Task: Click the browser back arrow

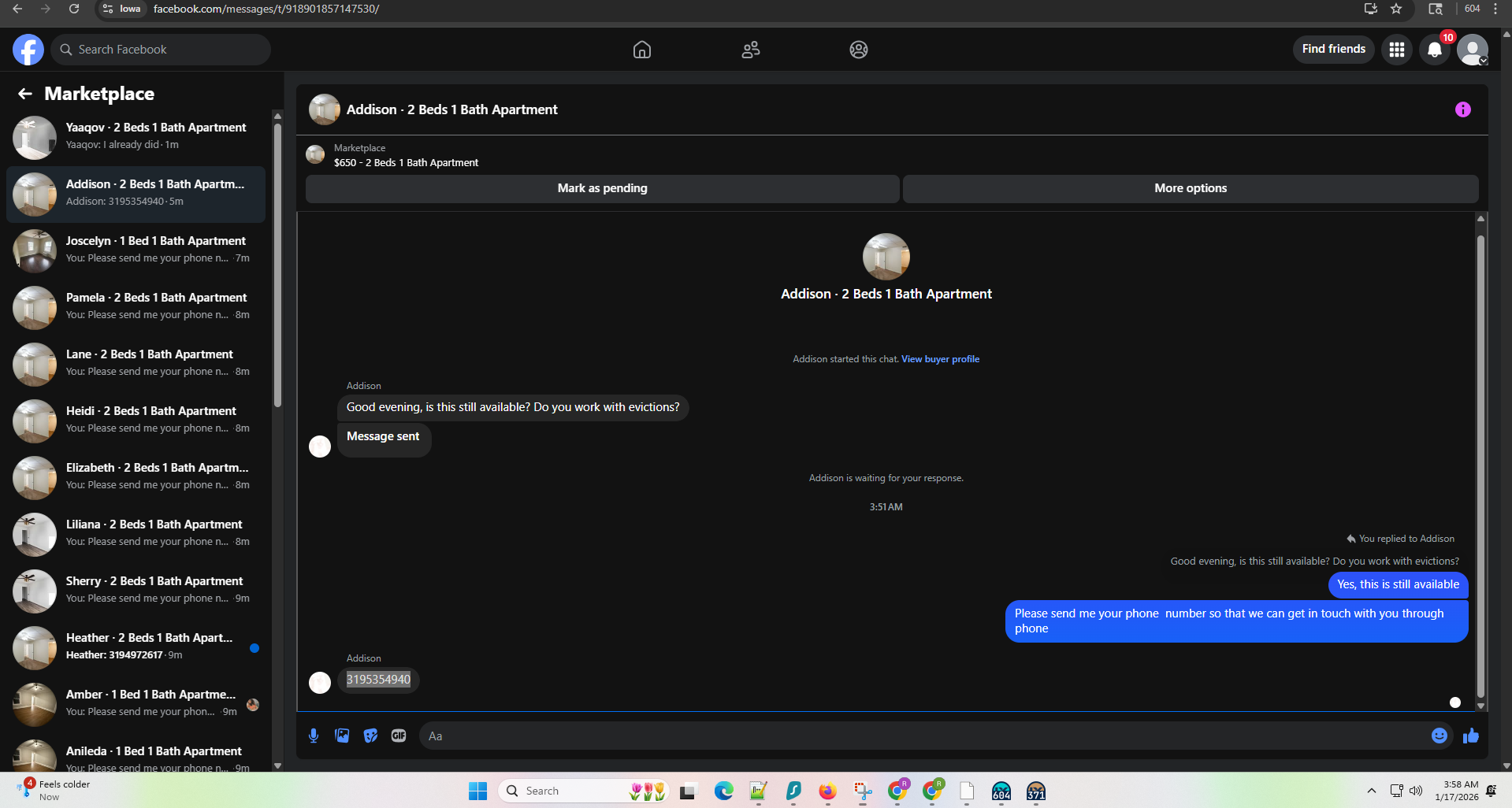Action: pos(17,9)
